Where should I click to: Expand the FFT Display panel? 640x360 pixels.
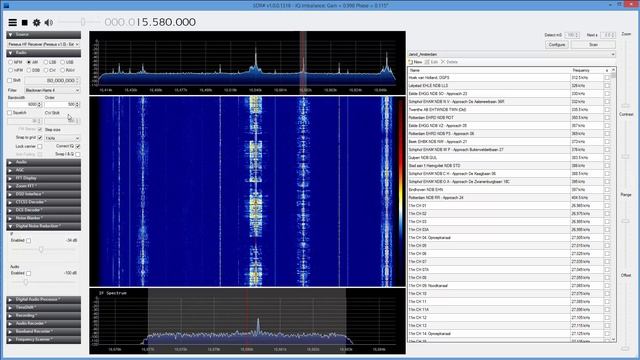coord(43,178)
